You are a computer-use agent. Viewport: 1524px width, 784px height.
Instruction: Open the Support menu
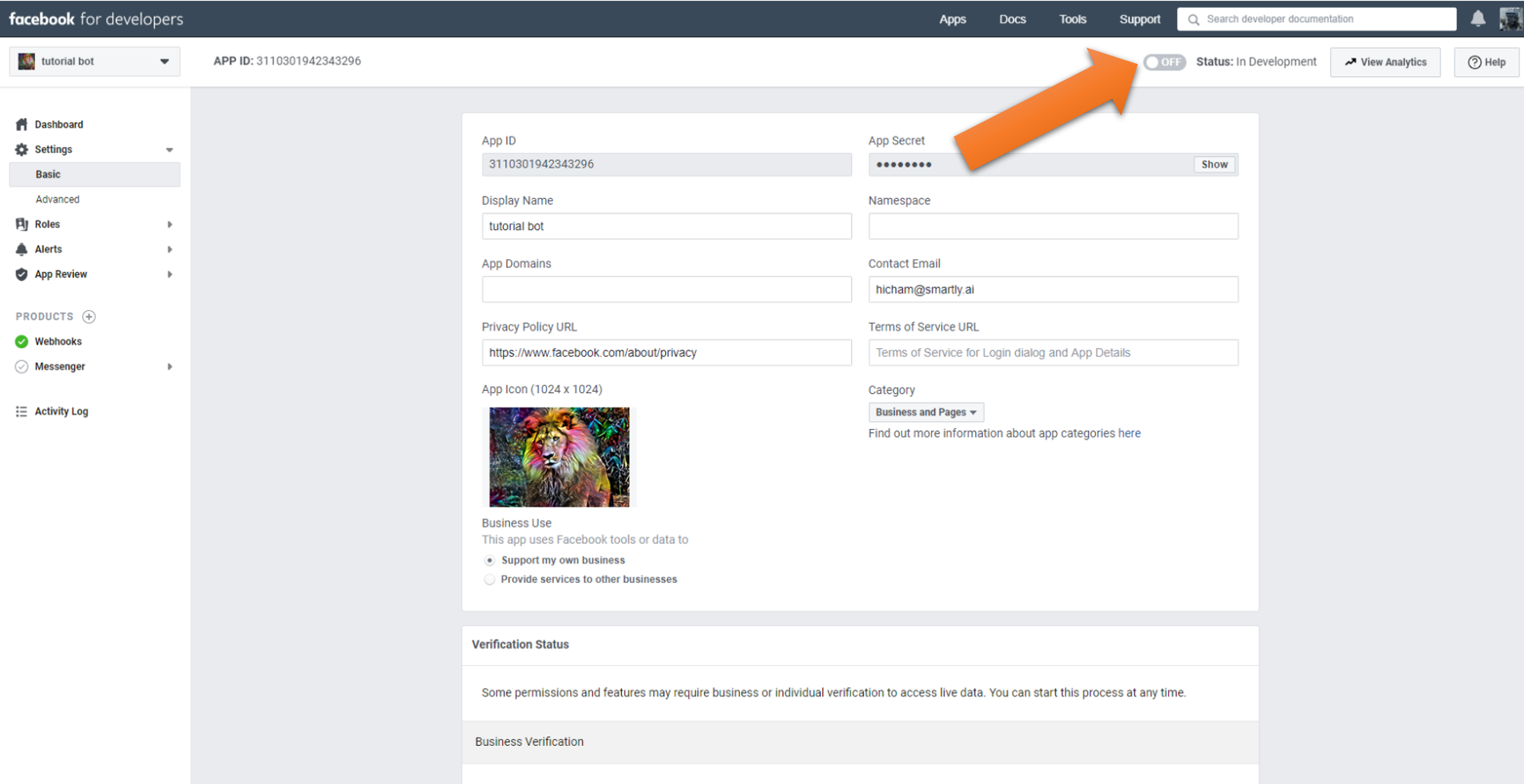[x=1140, y=19]
